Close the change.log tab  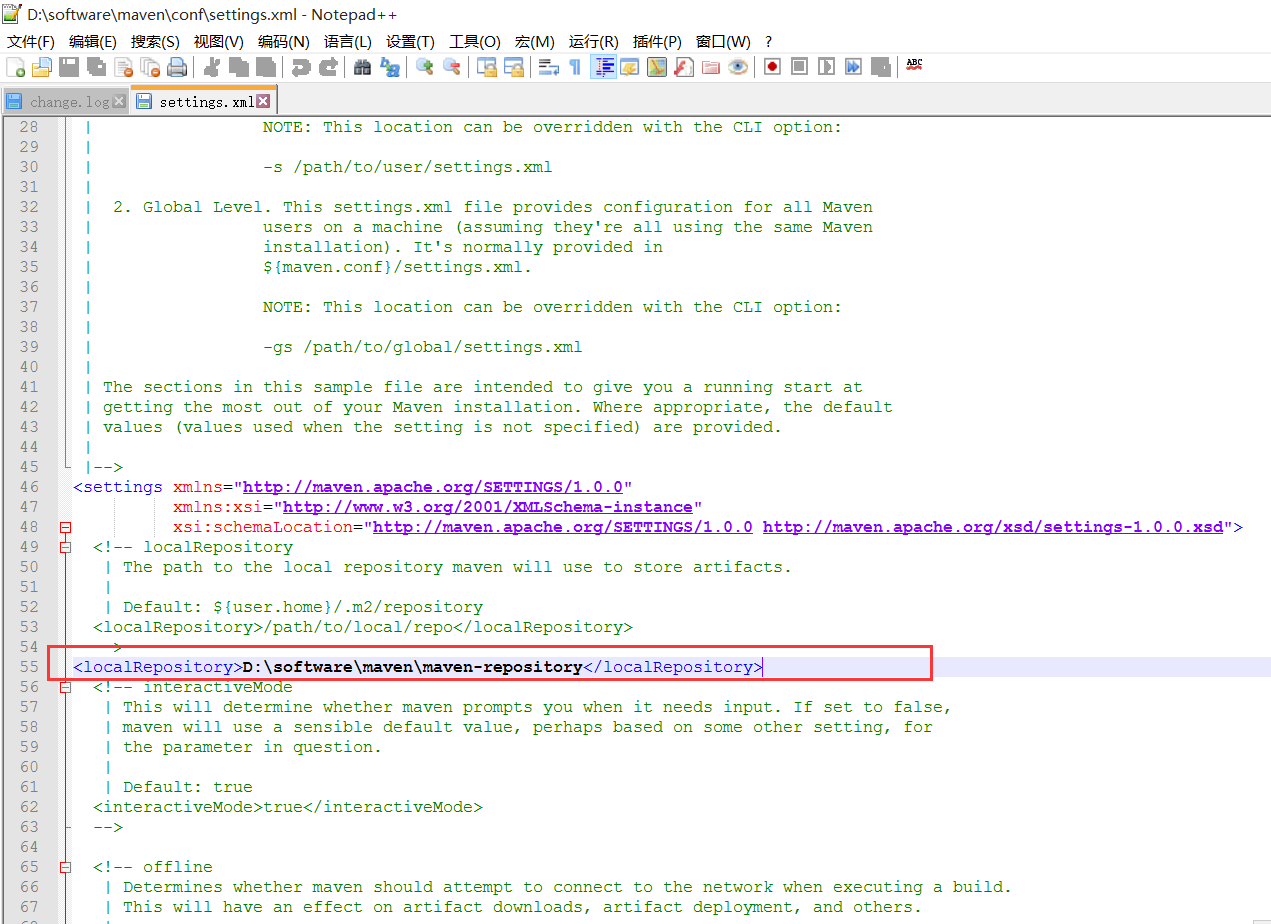tap(120, 101)
